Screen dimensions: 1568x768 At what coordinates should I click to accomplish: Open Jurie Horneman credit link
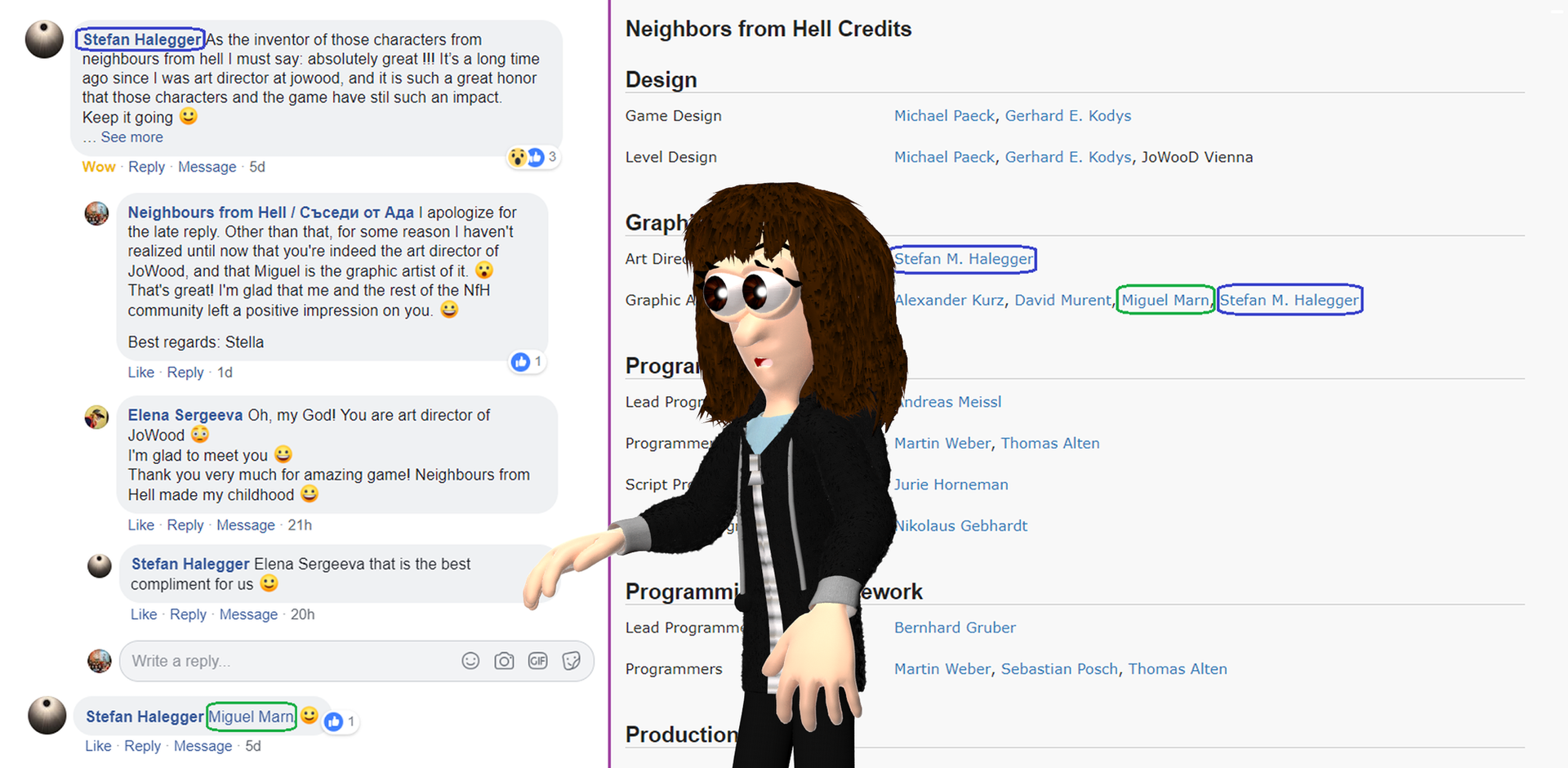coord(951,484)
